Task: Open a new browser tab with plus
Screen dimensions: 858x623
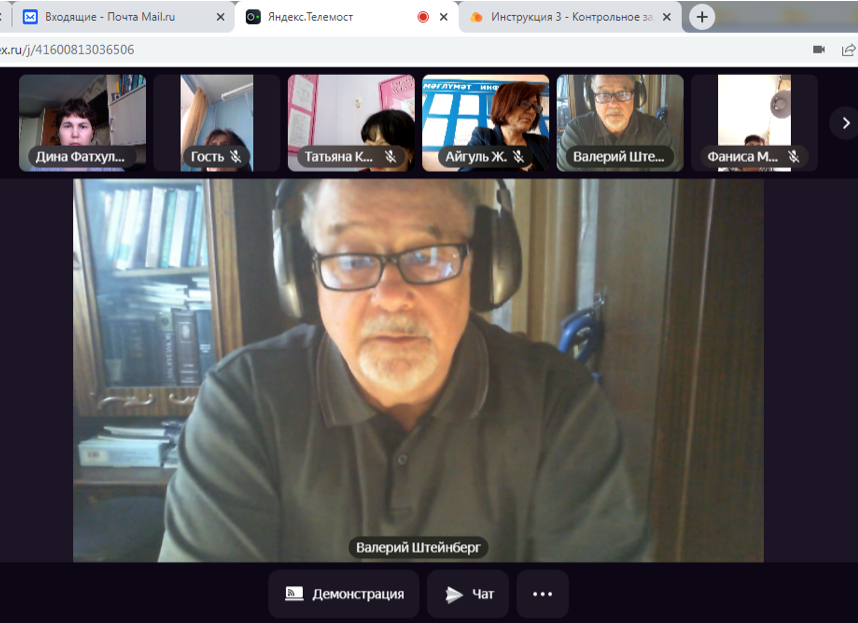Action: click(x=702, y=17)
